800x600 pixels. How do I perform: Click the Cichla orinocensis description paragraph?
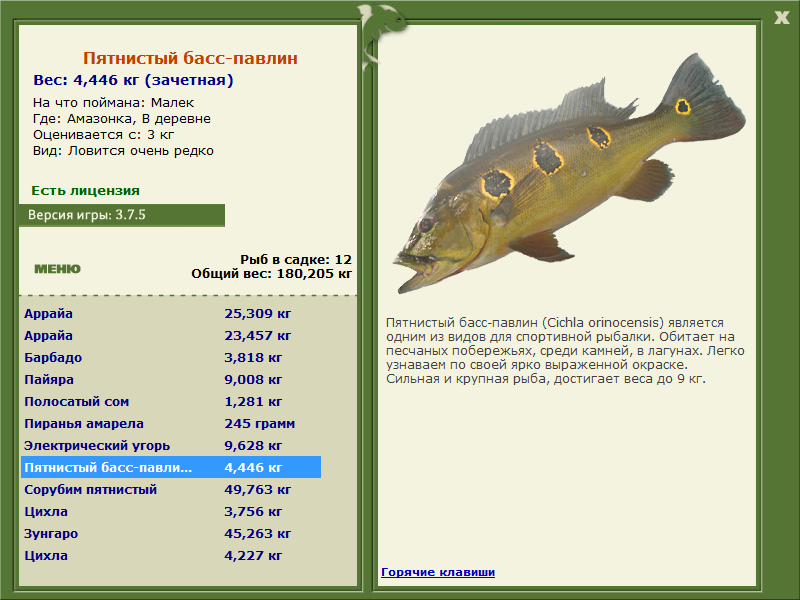(x=565, y=351)
